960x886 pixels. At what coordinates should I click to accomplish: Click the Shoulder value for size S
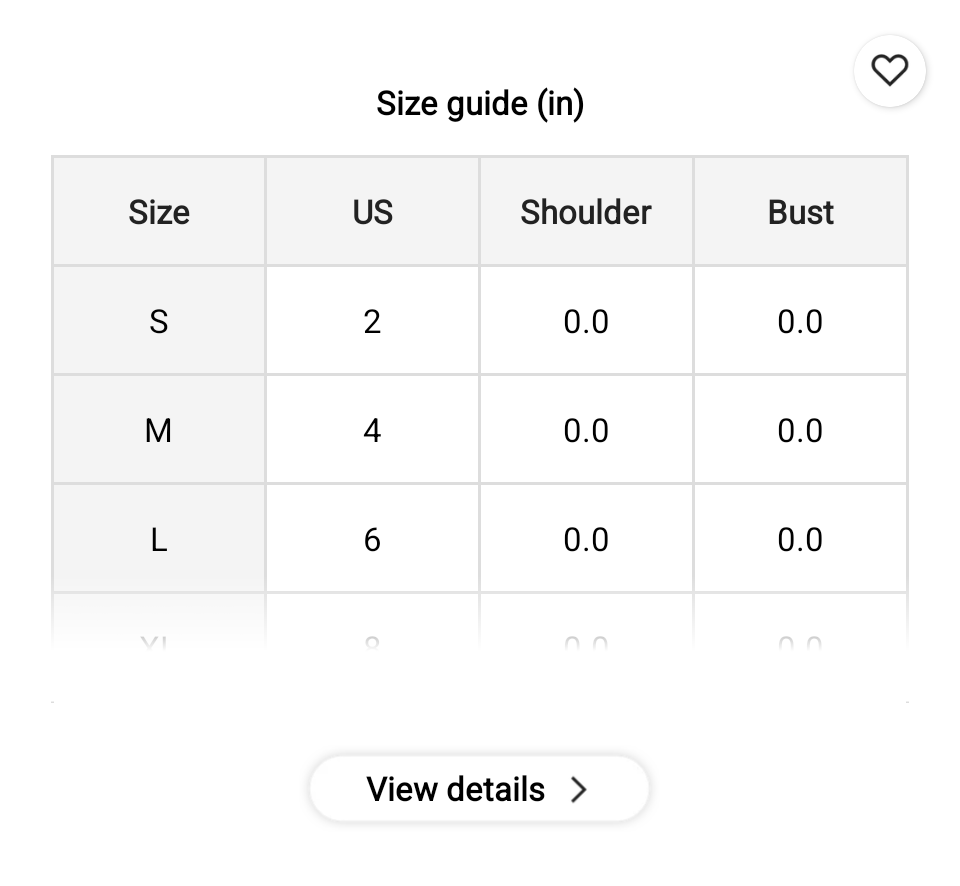[x=586, y=322]
